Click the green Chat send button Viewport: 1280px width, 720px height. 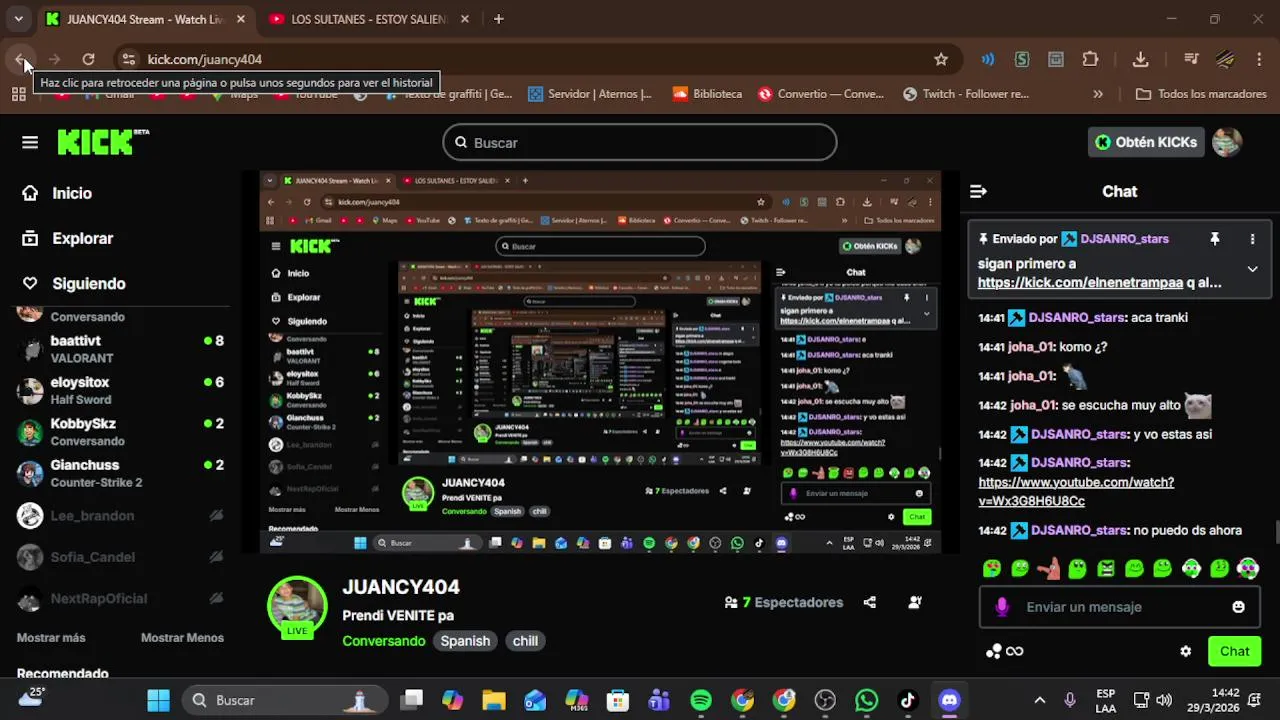click(1234, 651)
